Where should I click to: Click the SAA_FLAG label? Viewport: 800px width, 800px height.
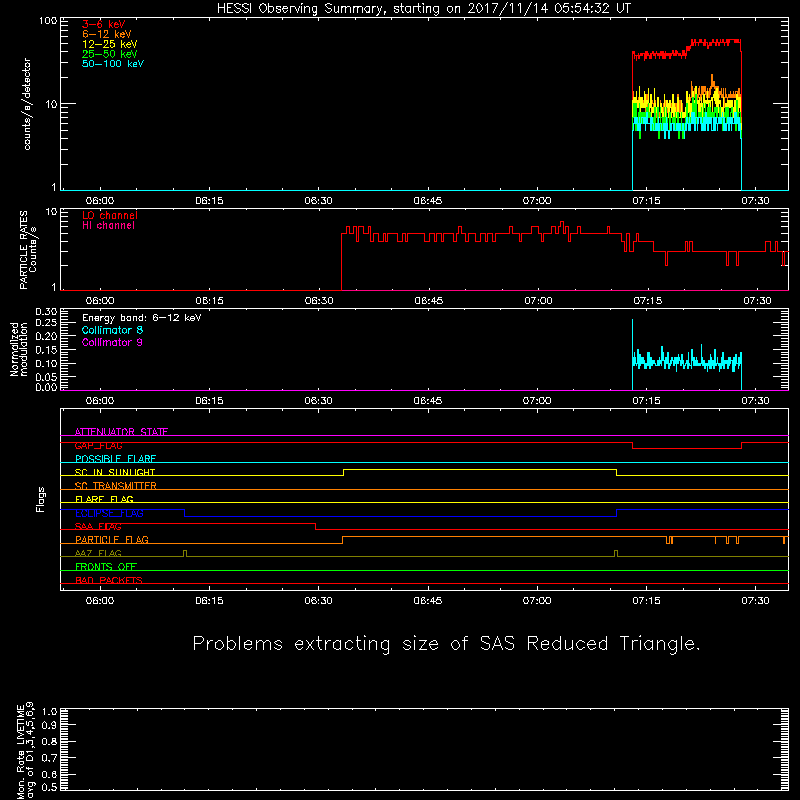[98, 527]
